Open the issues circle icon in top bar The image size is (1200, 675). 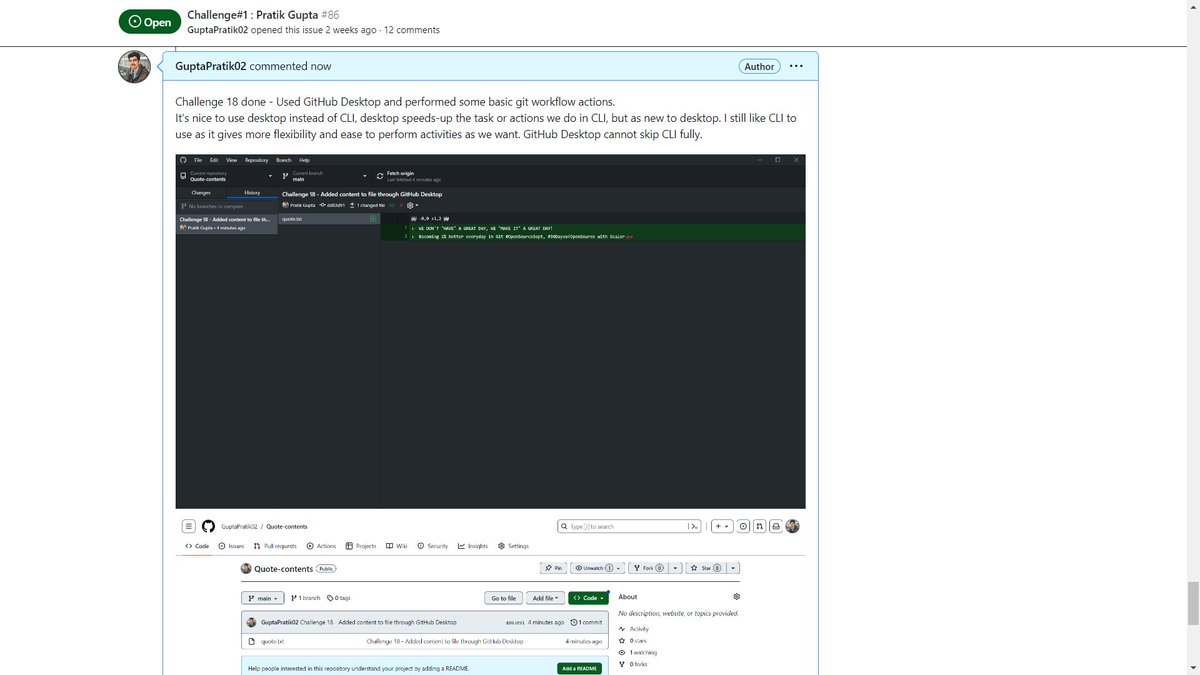745,526
